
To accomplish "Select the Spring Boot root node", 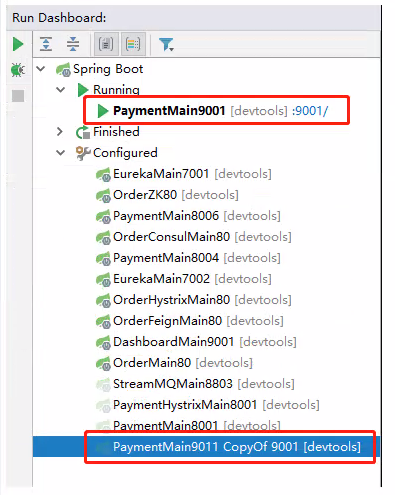I will click(108, 69).
